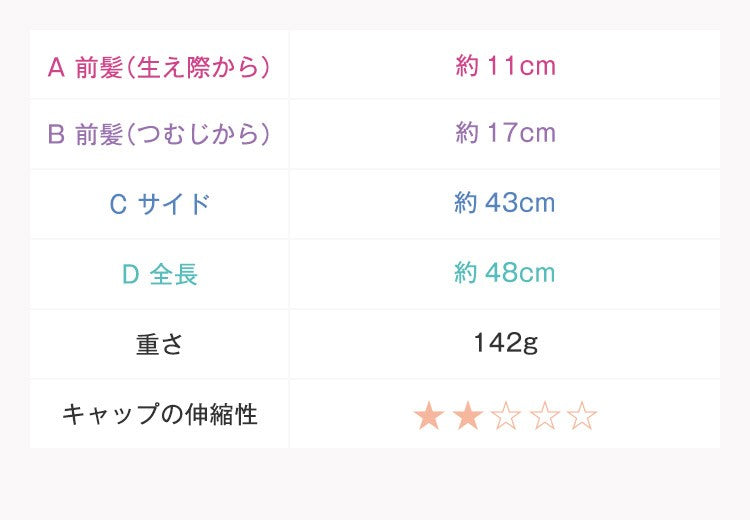Click the D 全長 label

(x=159, y=274)
